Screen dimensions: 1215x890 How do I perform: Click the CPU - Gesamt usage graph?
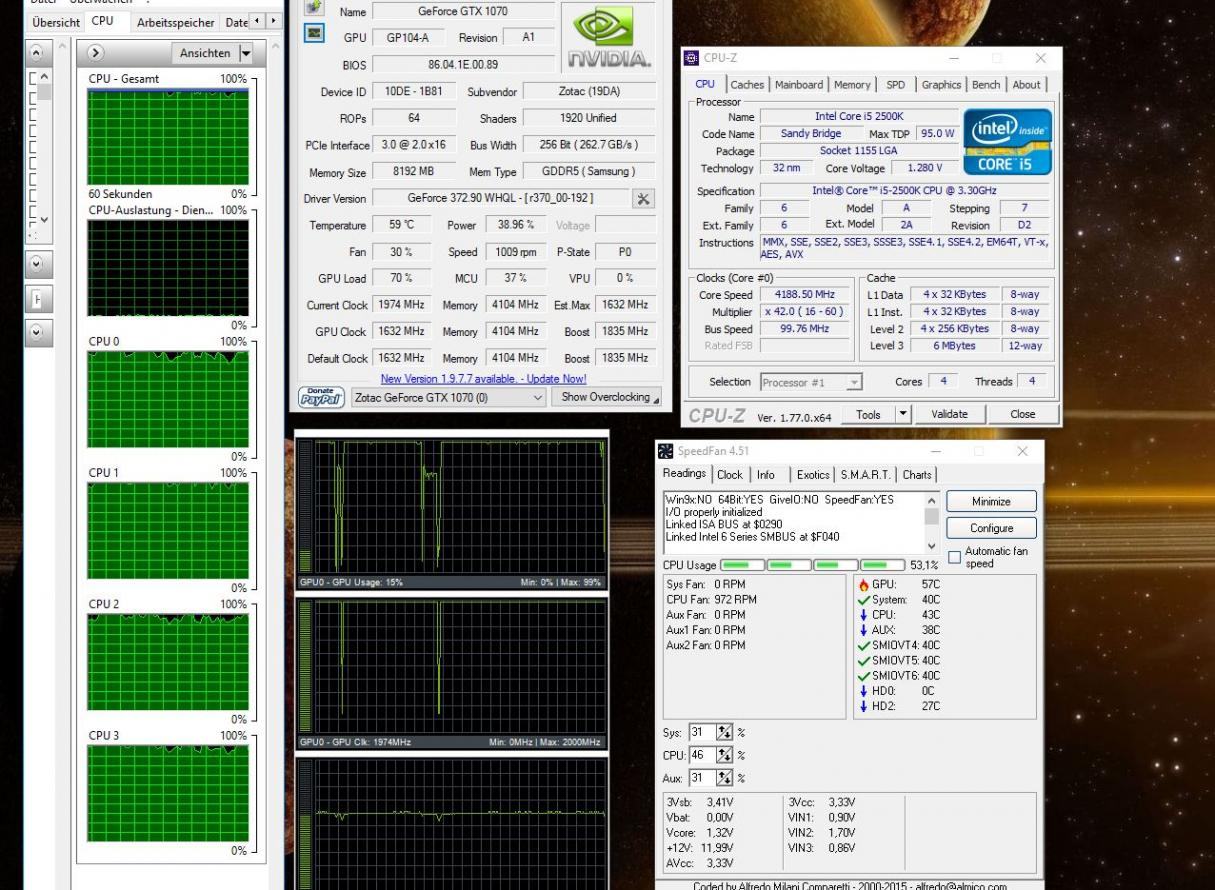[168, 137]
